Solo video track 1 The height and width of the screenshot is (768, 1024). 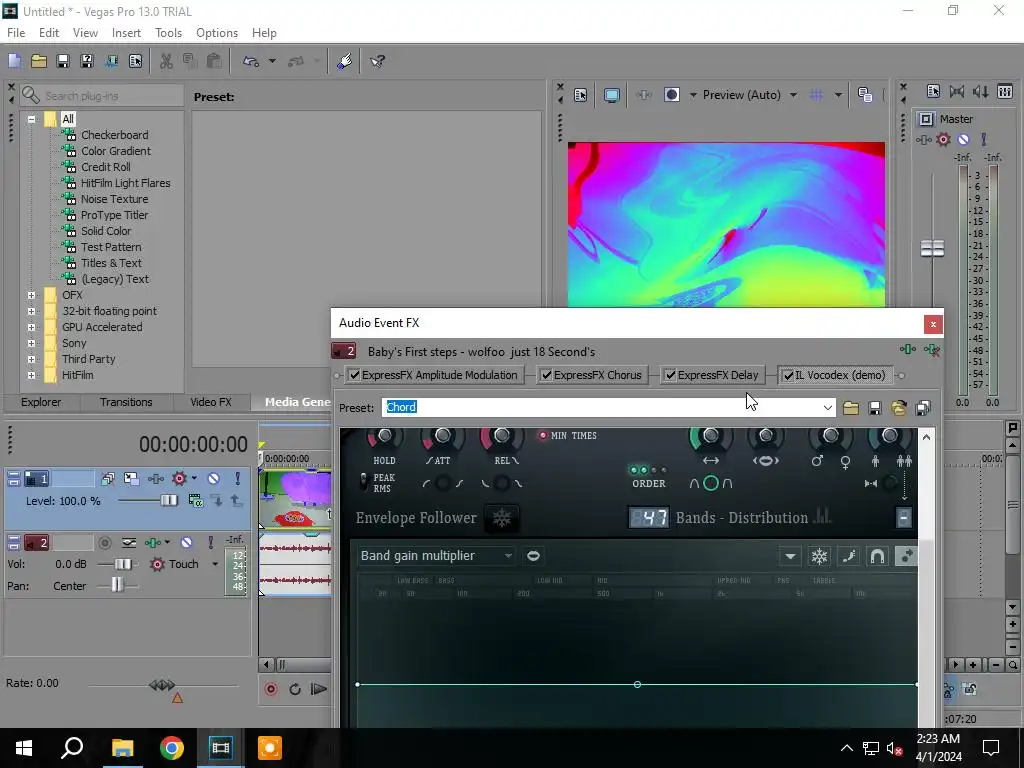coord(238,479)
